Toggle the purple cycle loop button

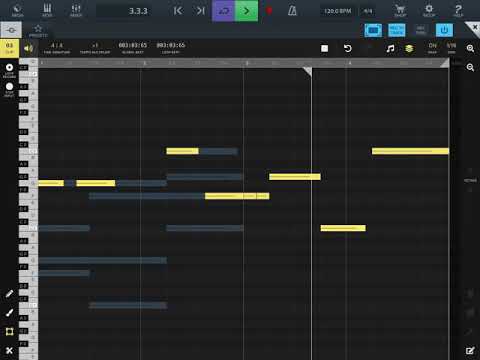point(224,11)
